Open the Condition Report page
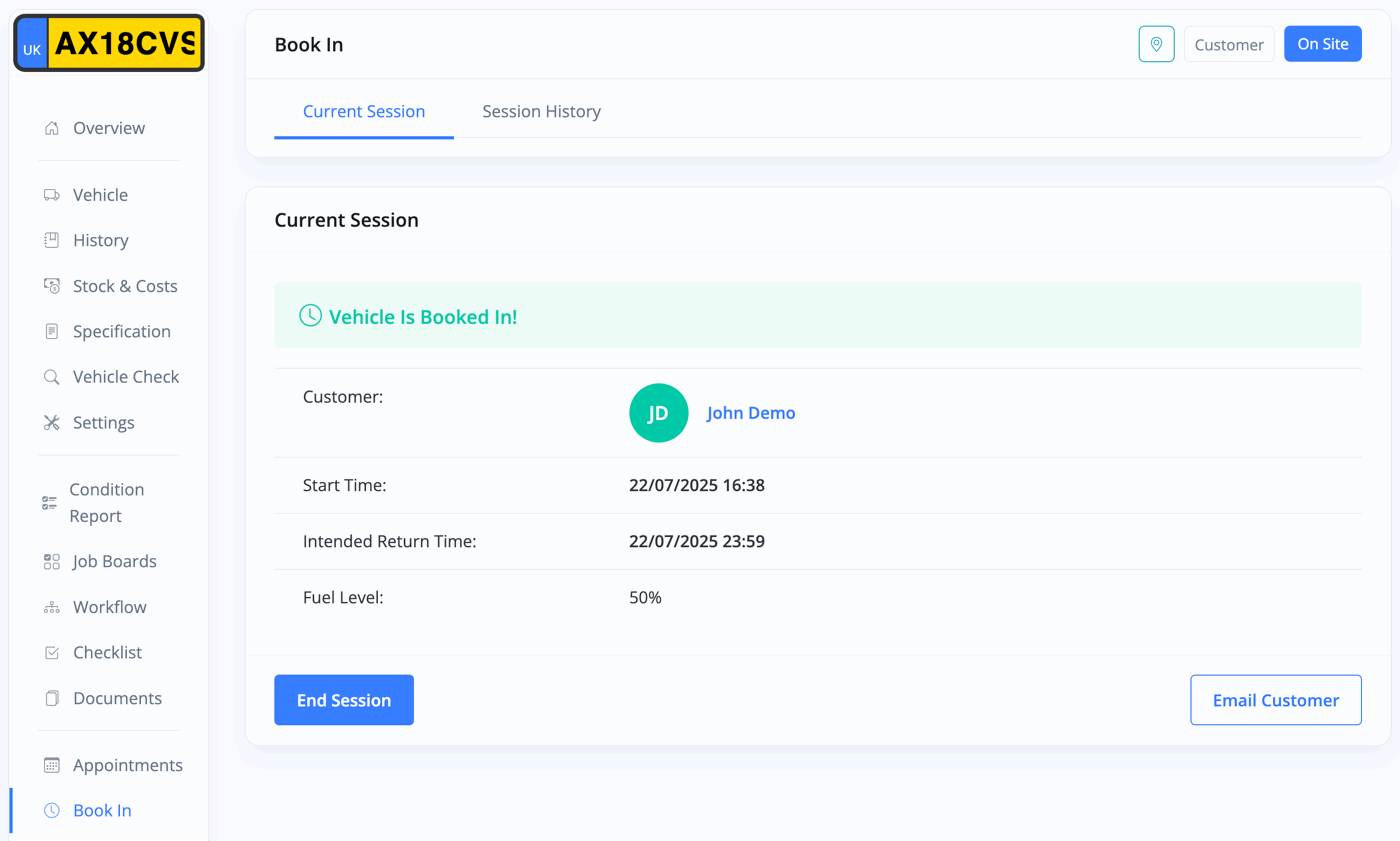Viewport: 1400px width, 841px height. pyautogui.click(x=109, y=503)
